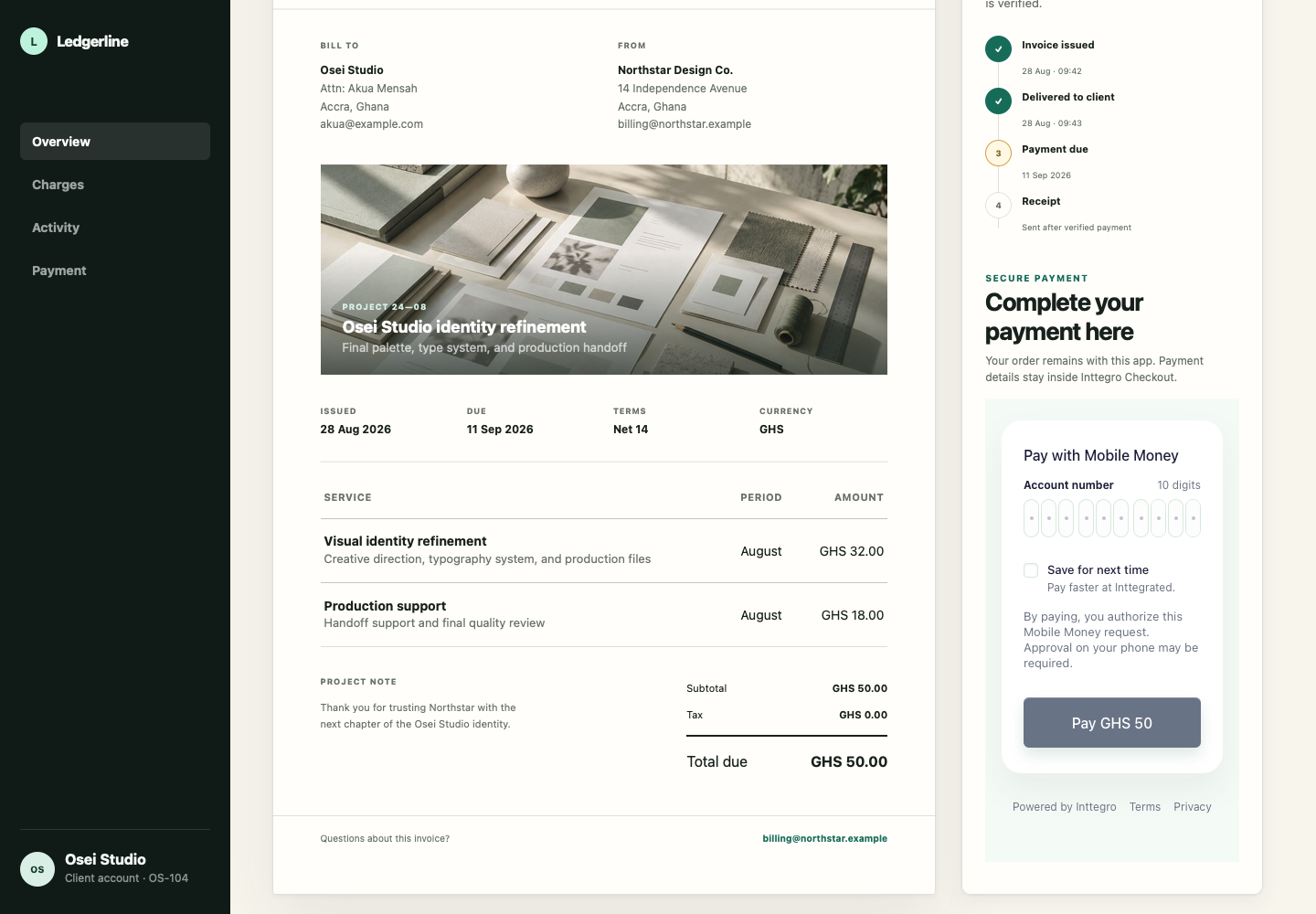This screenshot has width=1316, height=914.
Task: Enable the Save for next time checkbox
Action: coord(1031,570)
